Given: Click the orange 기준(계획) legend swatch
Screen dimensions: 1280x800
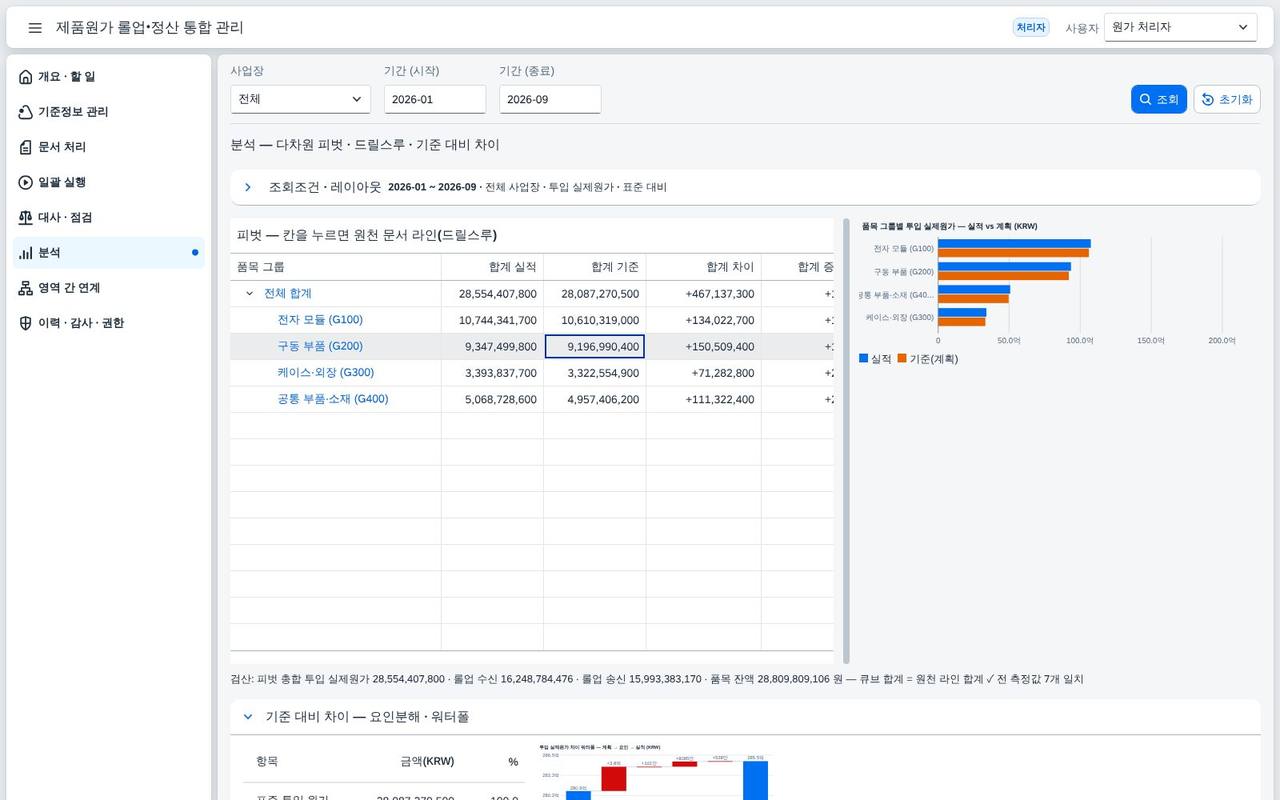Looking at the screenshot, I should [x=902, y=359].
